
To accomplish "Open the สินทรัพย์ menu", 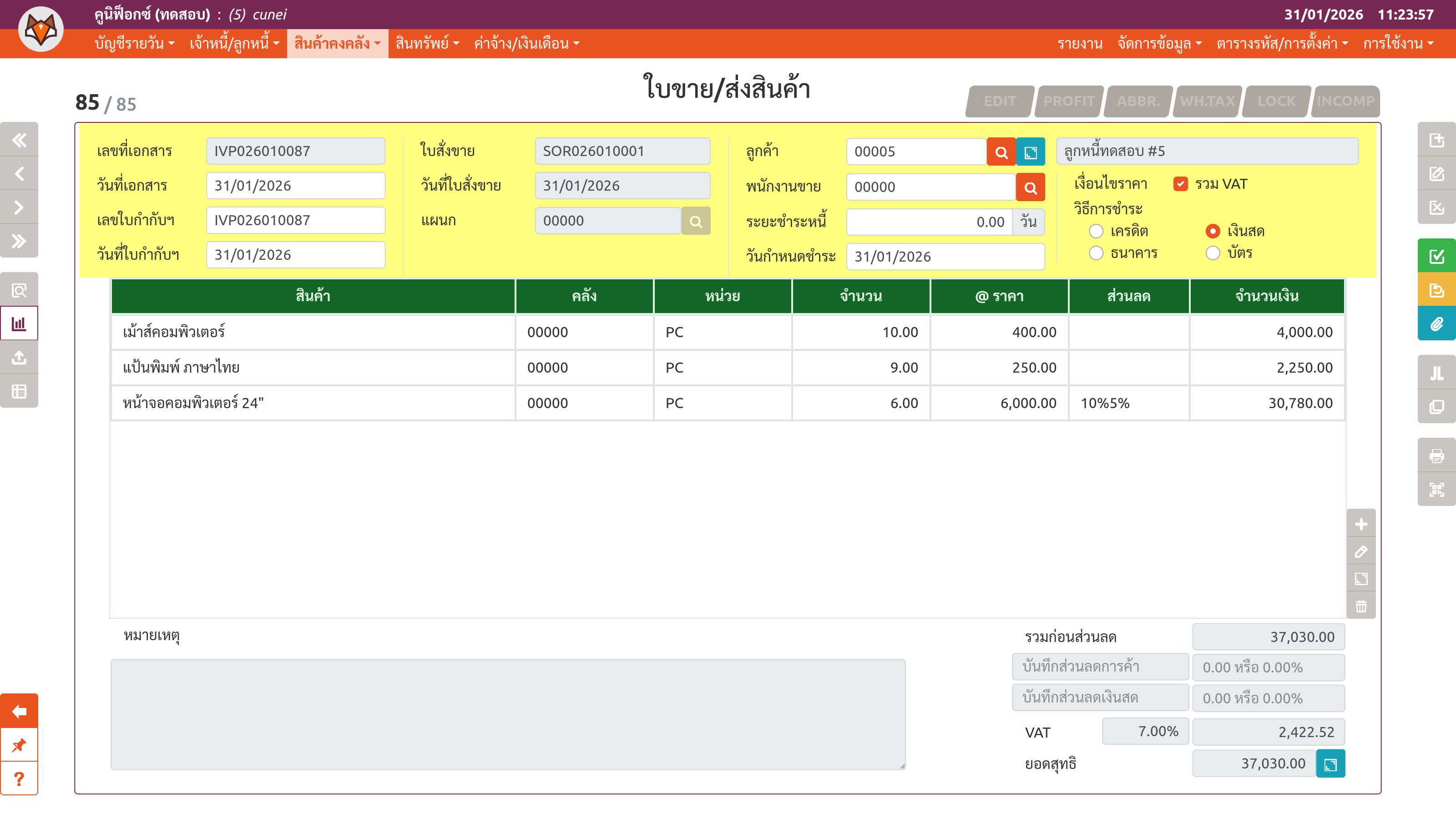I will coord(427,44).
